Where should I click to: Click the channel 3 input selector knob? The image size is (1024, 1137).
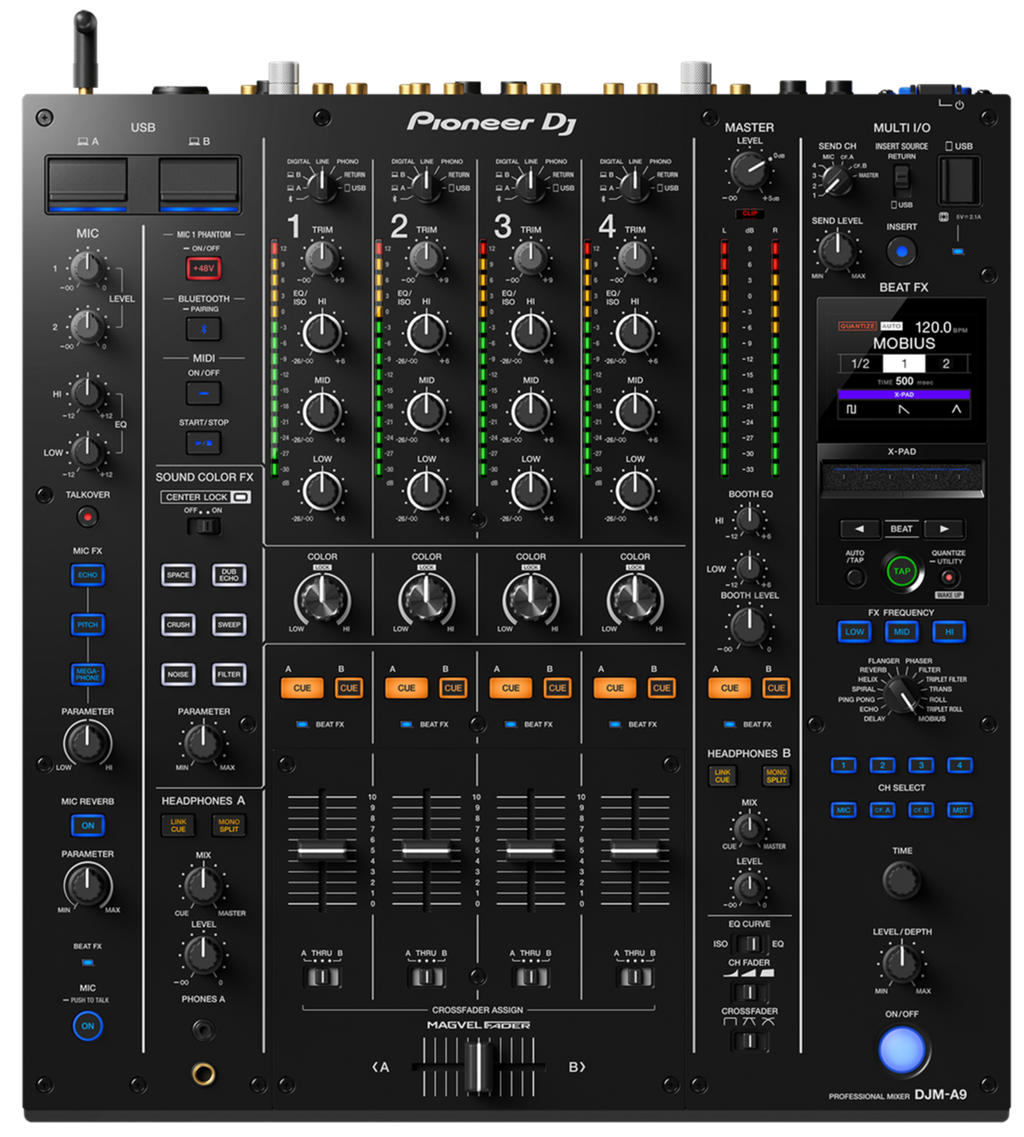tap(531, 185)
